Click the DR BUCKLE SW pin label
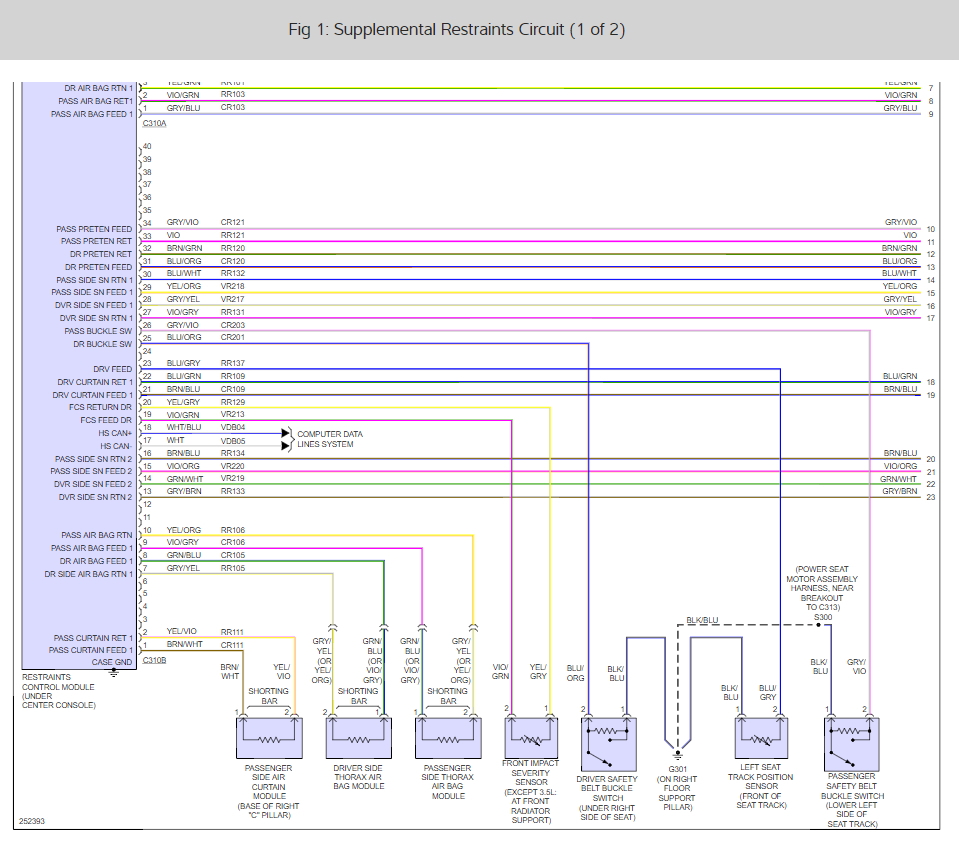The width and height of the screenshot is (959, 846). point(102,344)
